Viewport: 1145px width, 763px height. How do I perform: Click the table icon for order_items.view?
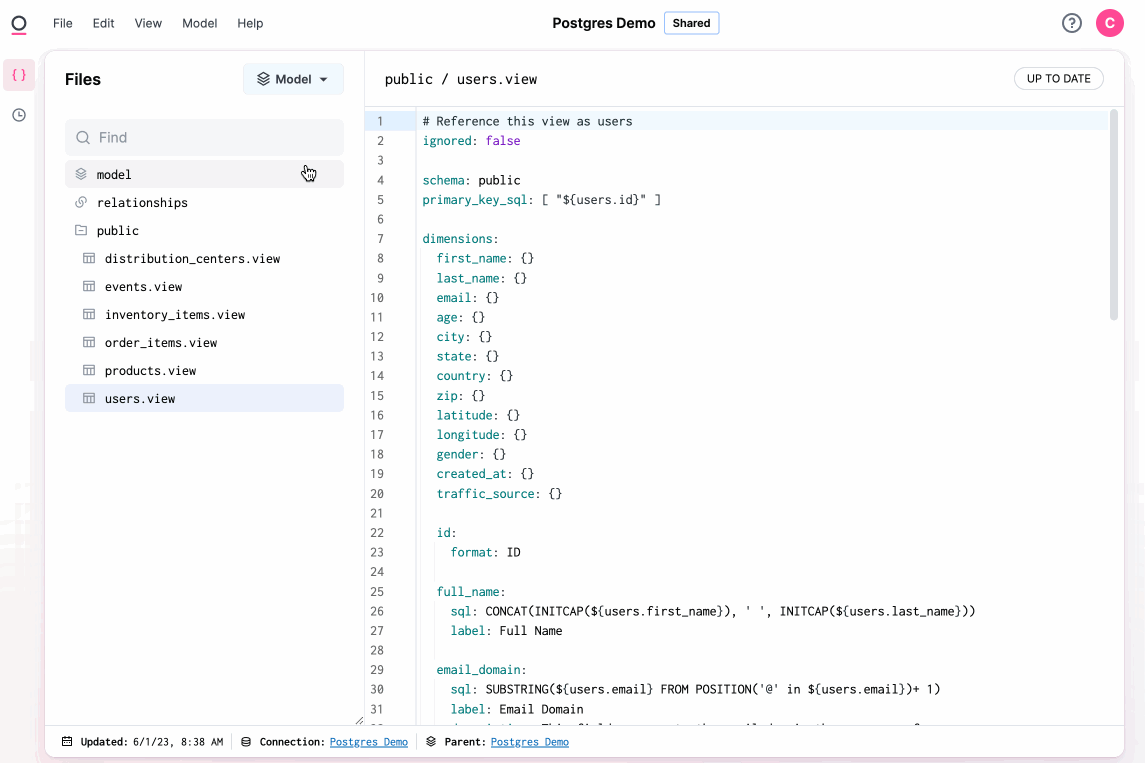coord(89,342)
